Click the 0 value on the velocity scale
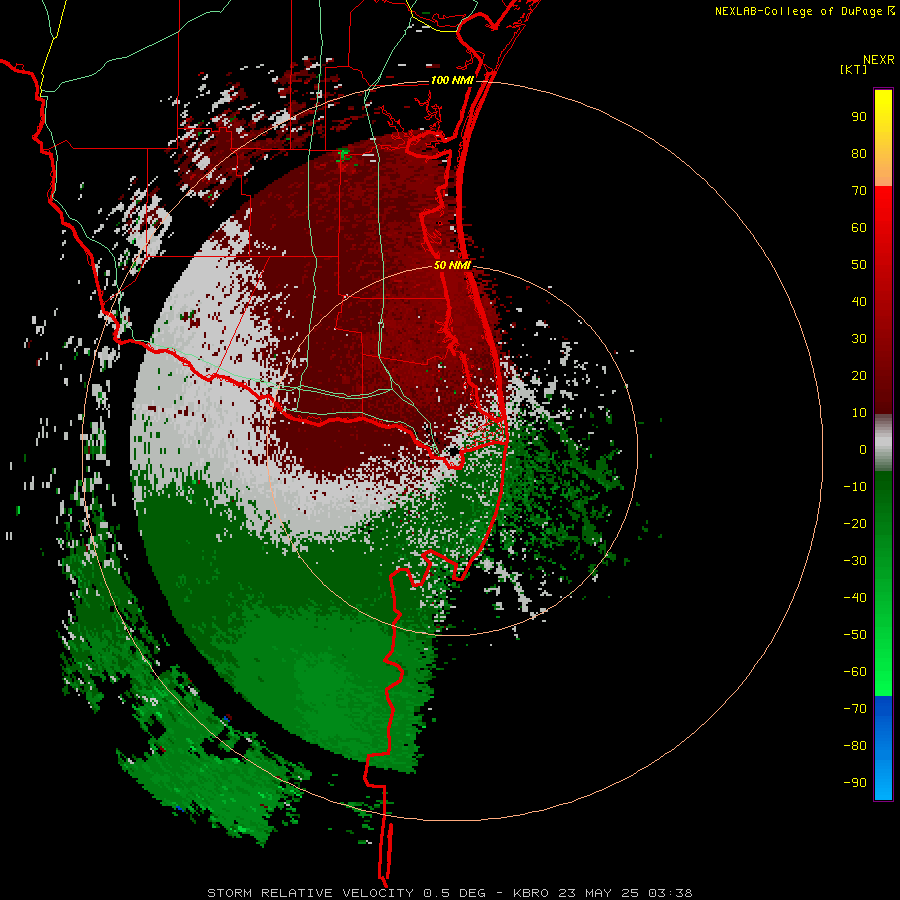Viewport: 900px width, 900px height. tap(863, 450)
